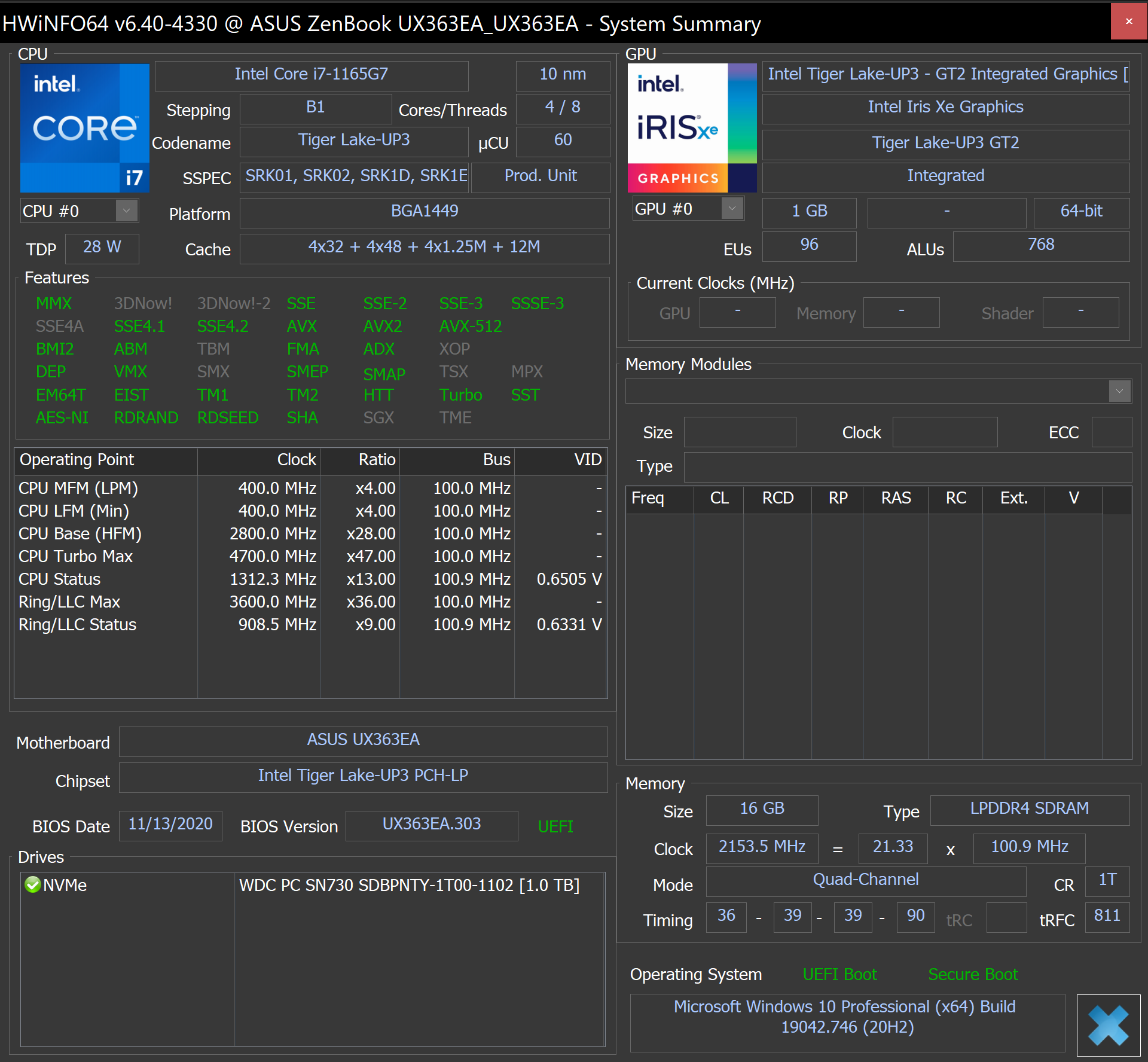
Task: Click the Secure Boot label
Action: (973, 975)
